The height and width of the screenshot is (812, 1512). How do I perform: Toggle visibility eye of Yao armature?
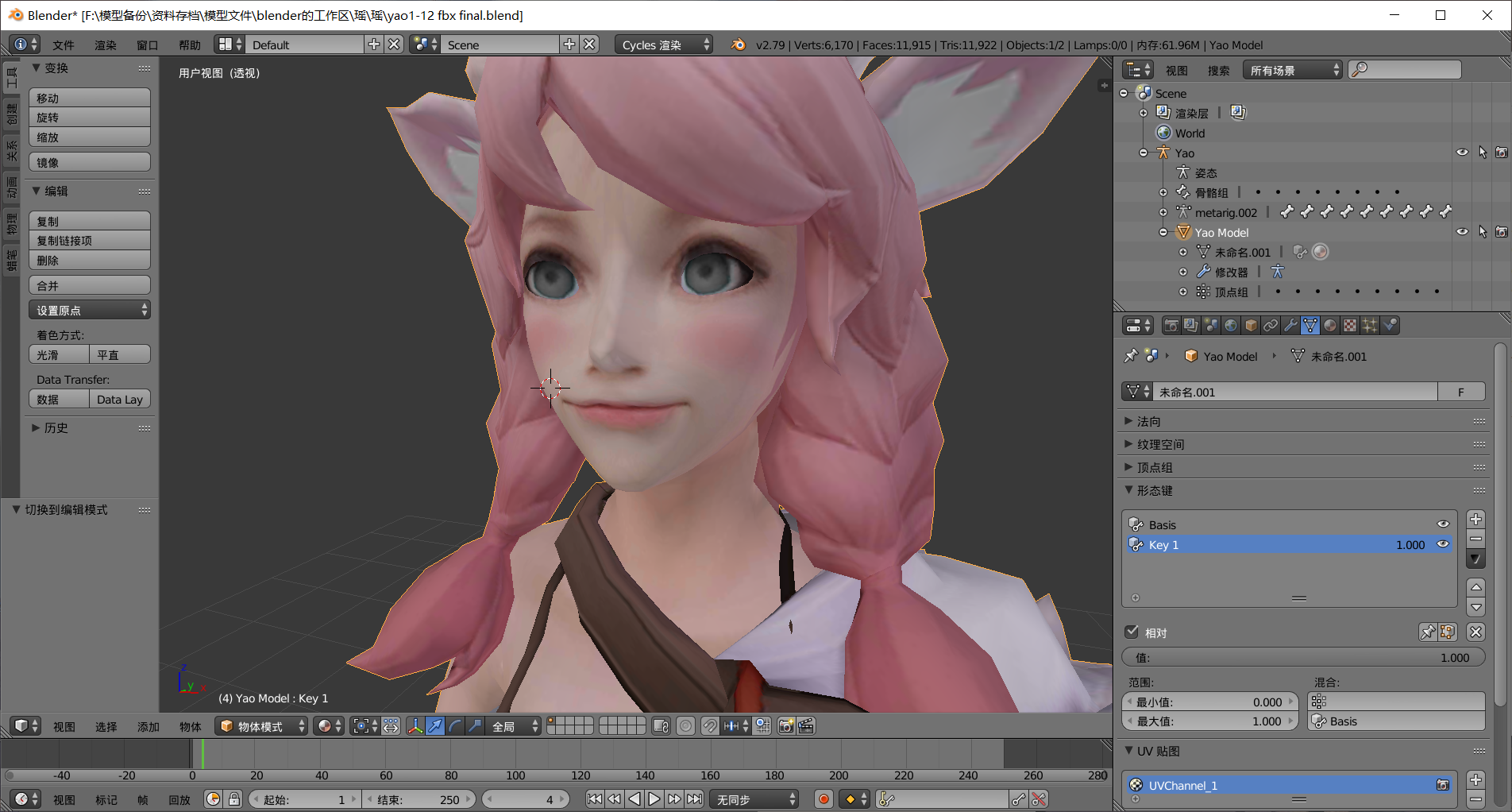pos(1462,153)
